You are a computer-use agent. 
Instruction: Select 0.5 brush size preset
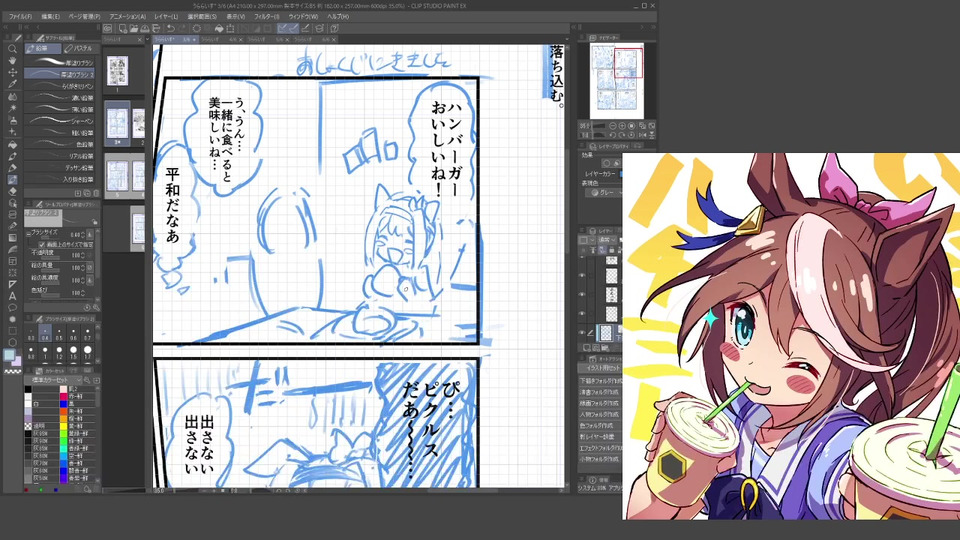[x=59, y=334]
